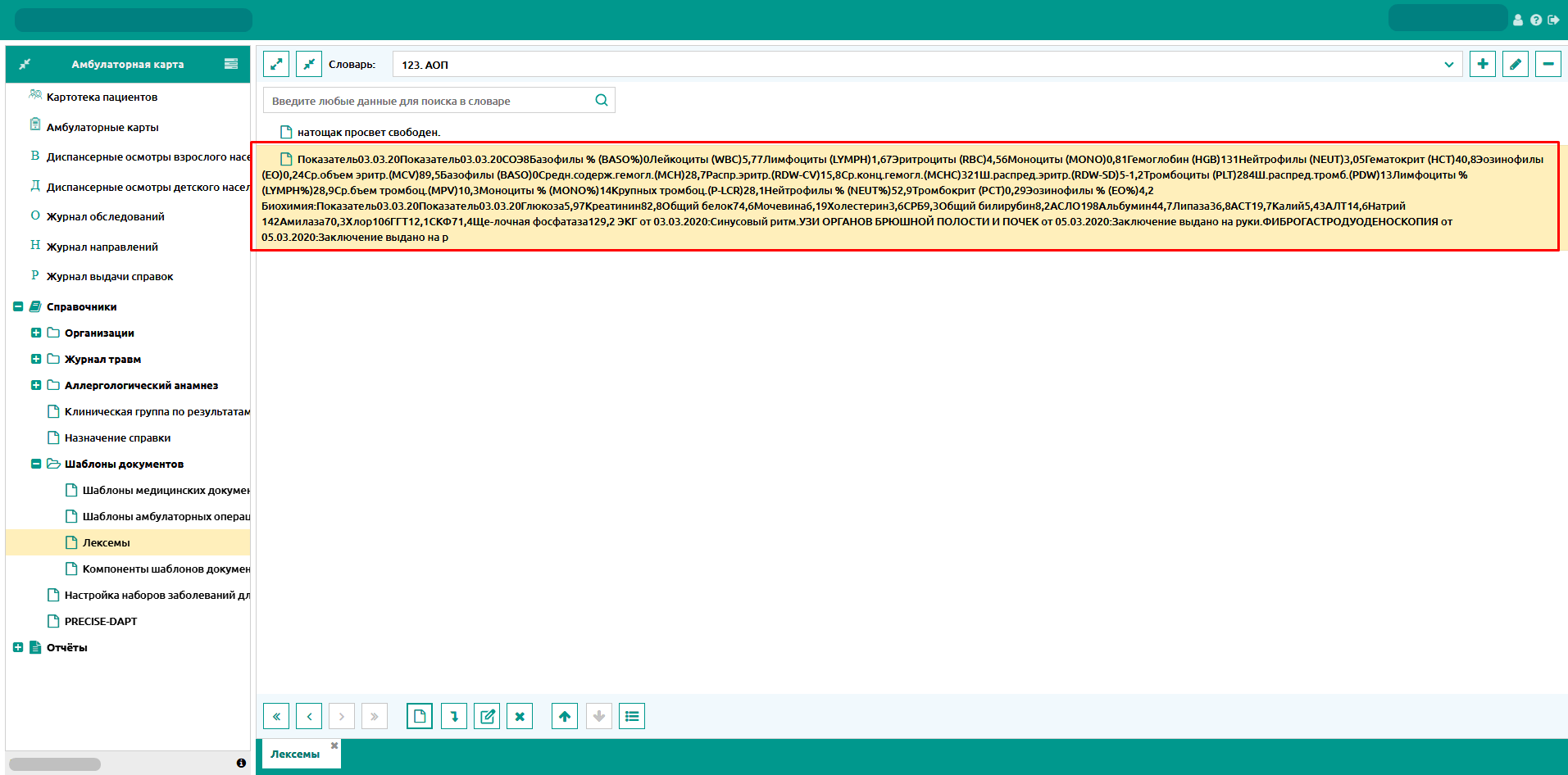
Task: Click the add dictionary plus button
Action: coord(1482,64)
